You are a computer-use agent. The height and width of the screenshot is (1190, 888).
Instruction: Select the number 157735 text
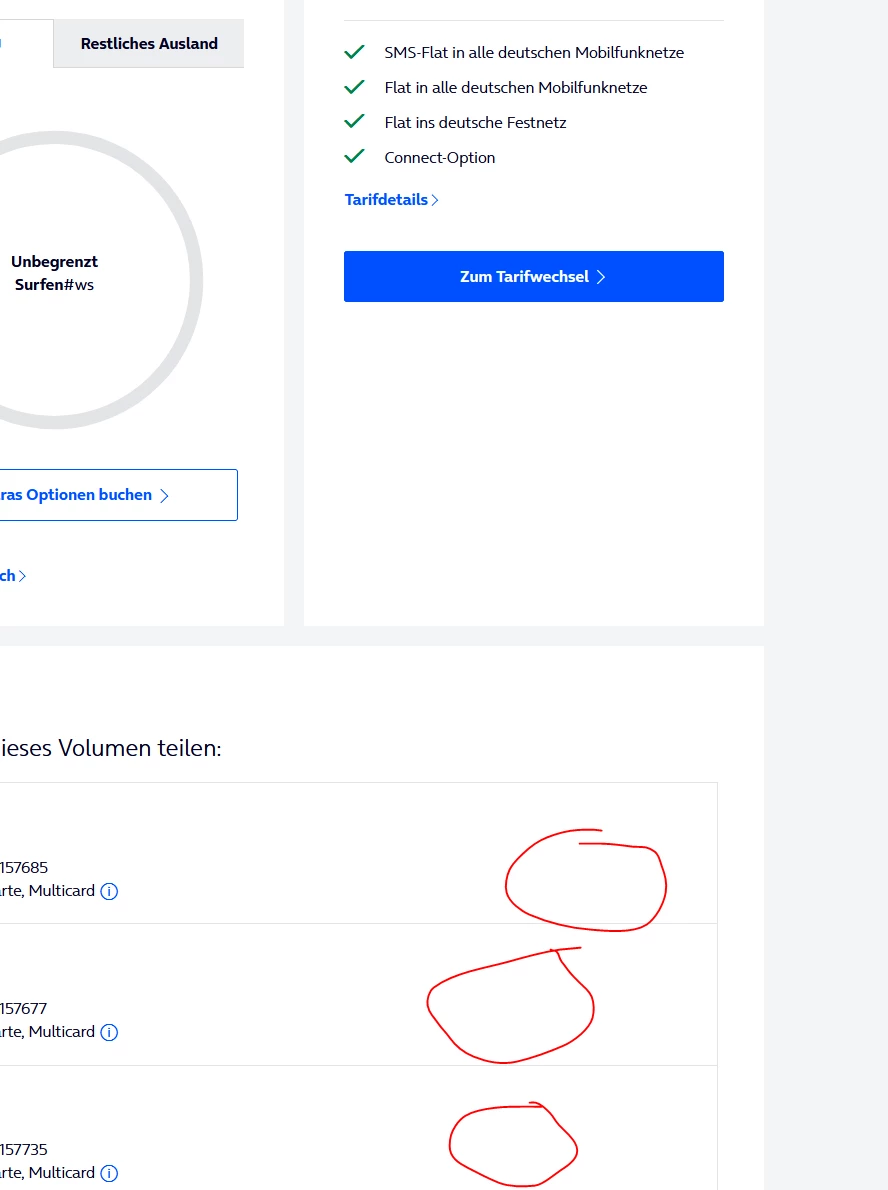24,1150
